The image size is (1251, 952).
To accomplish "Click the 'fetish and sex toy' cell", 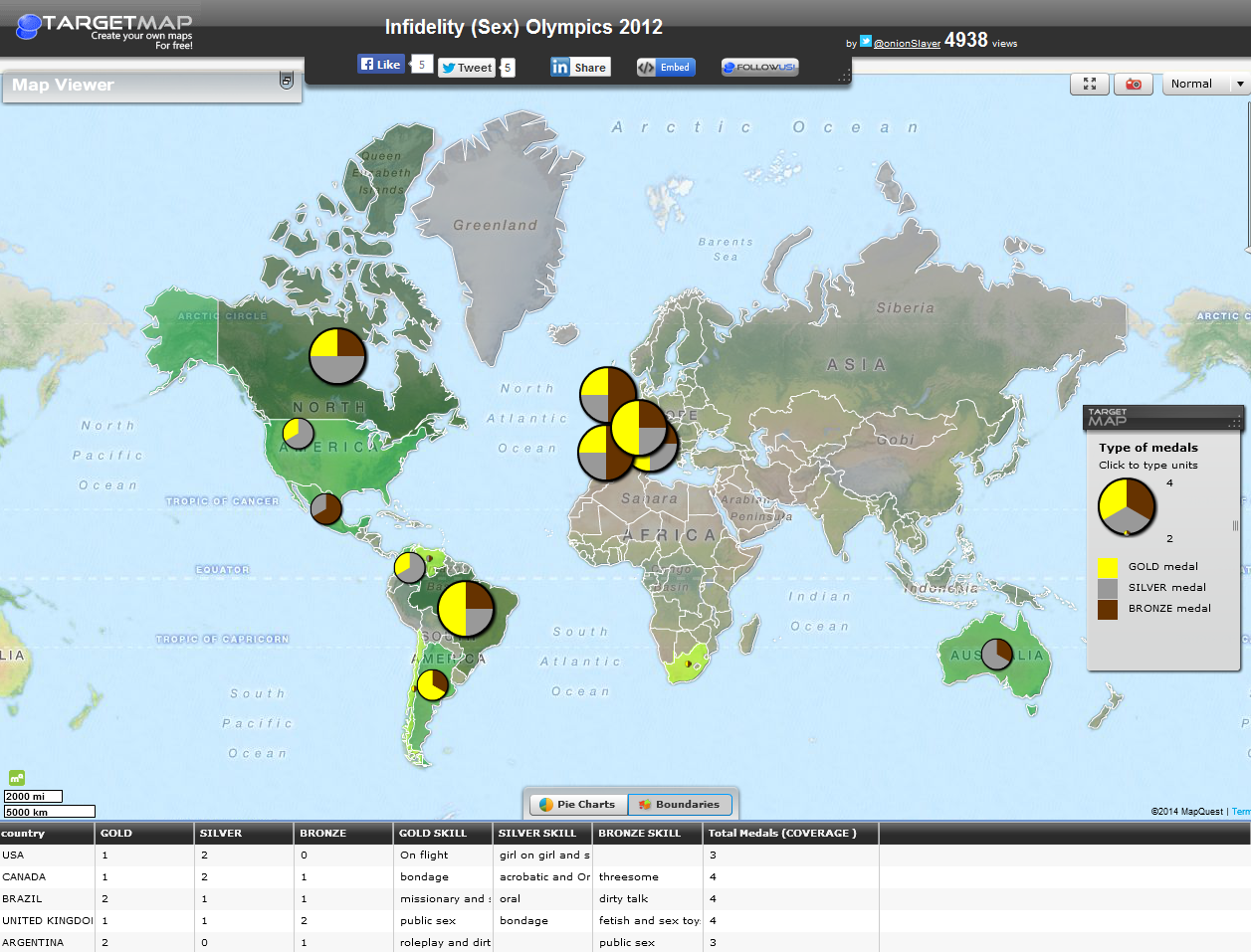I will (x=649, y=921).
